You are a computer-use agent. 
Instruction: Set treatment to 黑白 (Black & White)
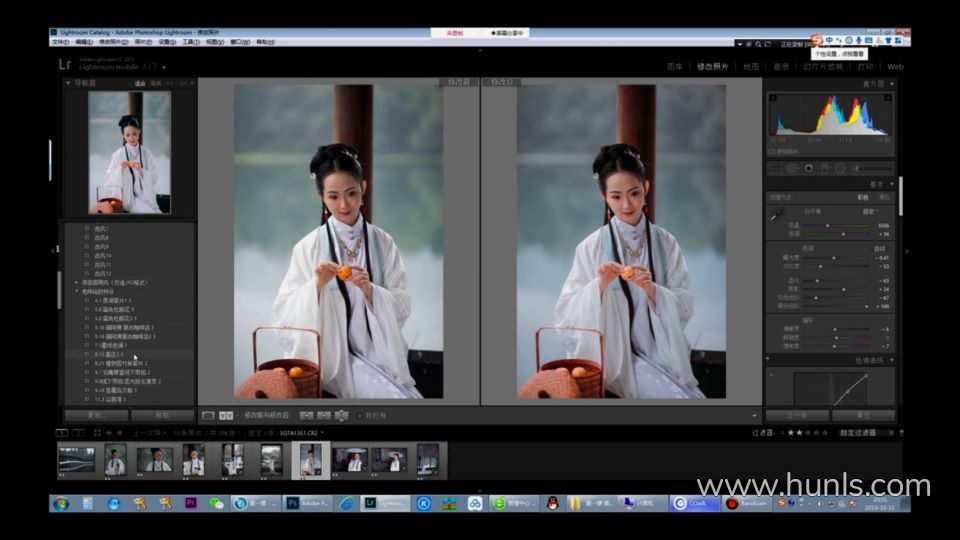(x=884, y=198)
